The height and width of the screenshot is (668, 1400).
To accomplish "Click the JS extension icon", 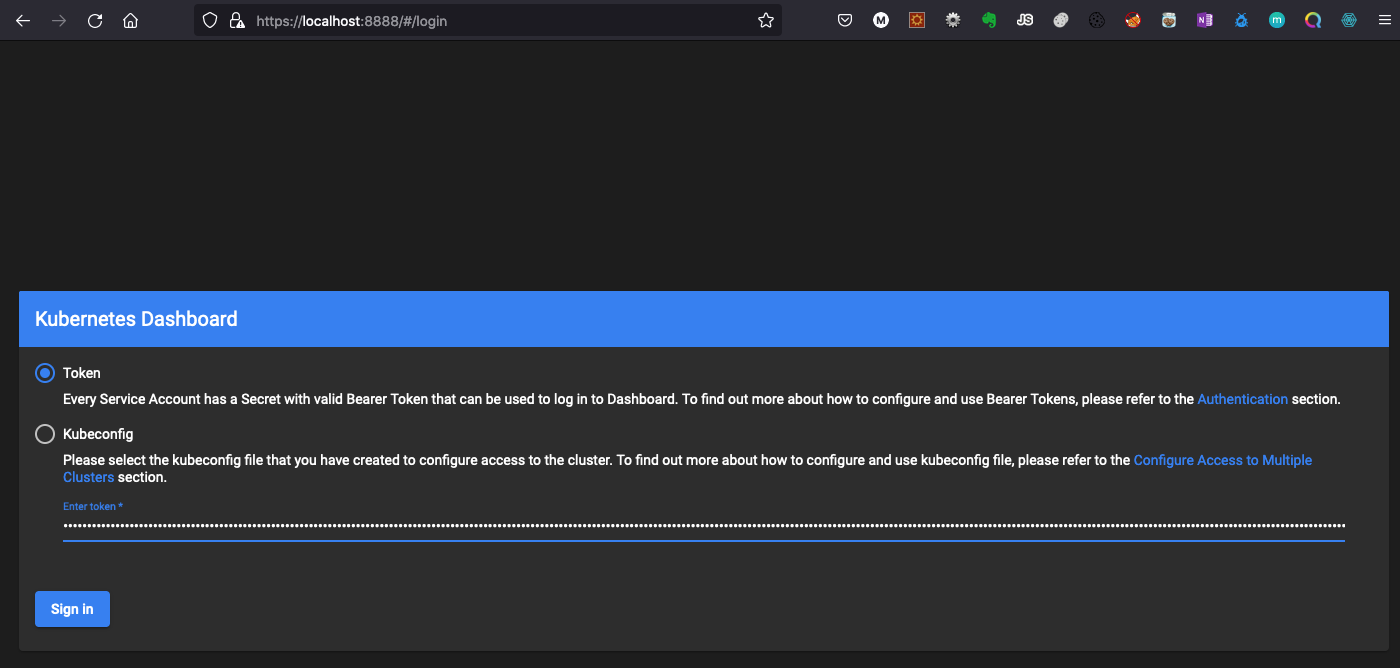I will click(x=1025, y=20).
